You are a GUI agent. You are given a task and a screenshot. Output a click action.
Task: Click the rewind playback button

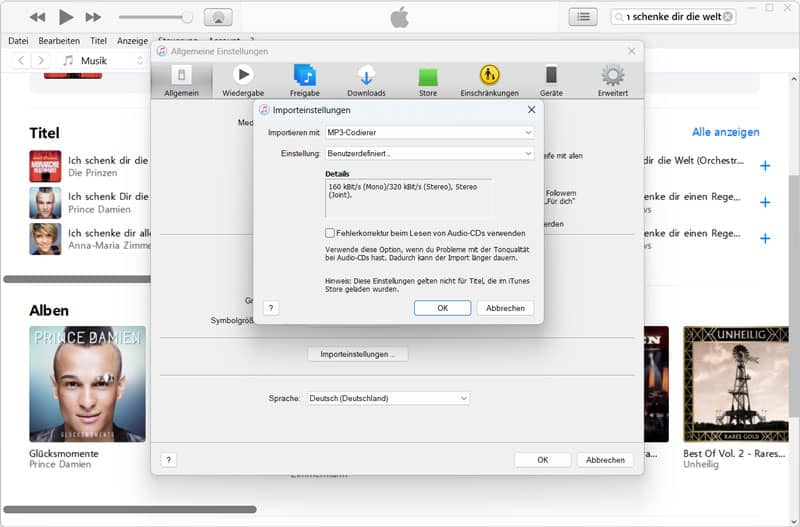point(37,17)
